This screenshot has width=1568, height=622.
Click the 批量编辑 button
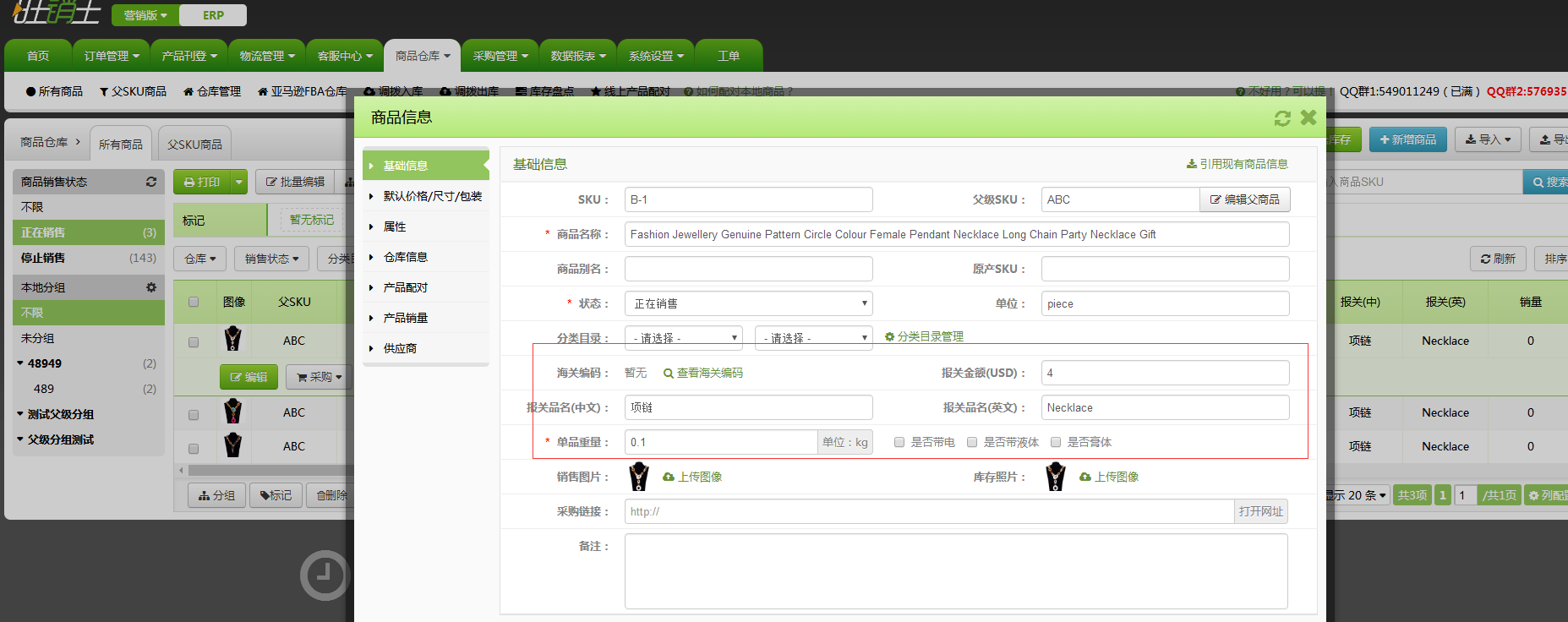click(x=295, y=182)
